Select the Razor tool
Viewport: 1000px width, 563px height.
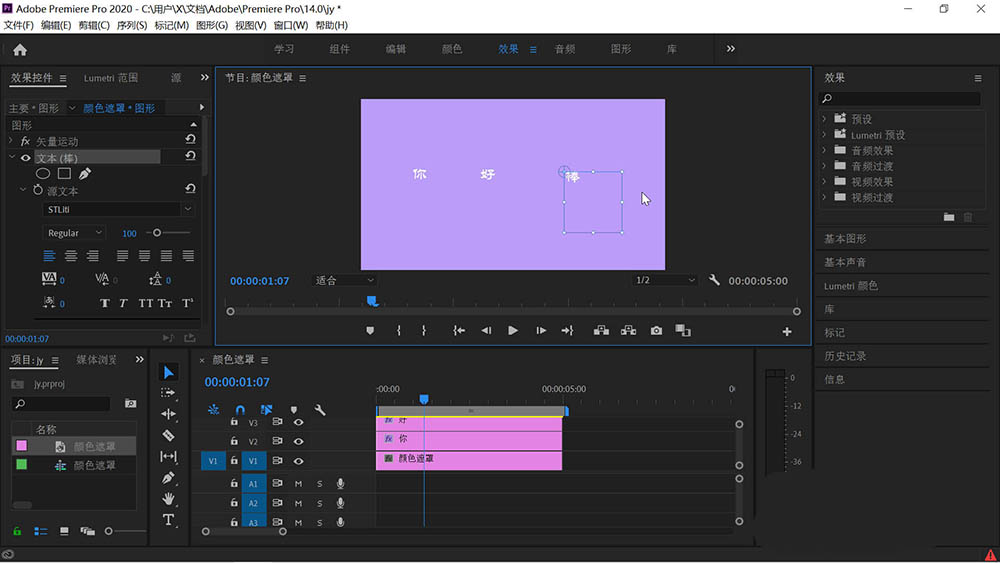168,435
